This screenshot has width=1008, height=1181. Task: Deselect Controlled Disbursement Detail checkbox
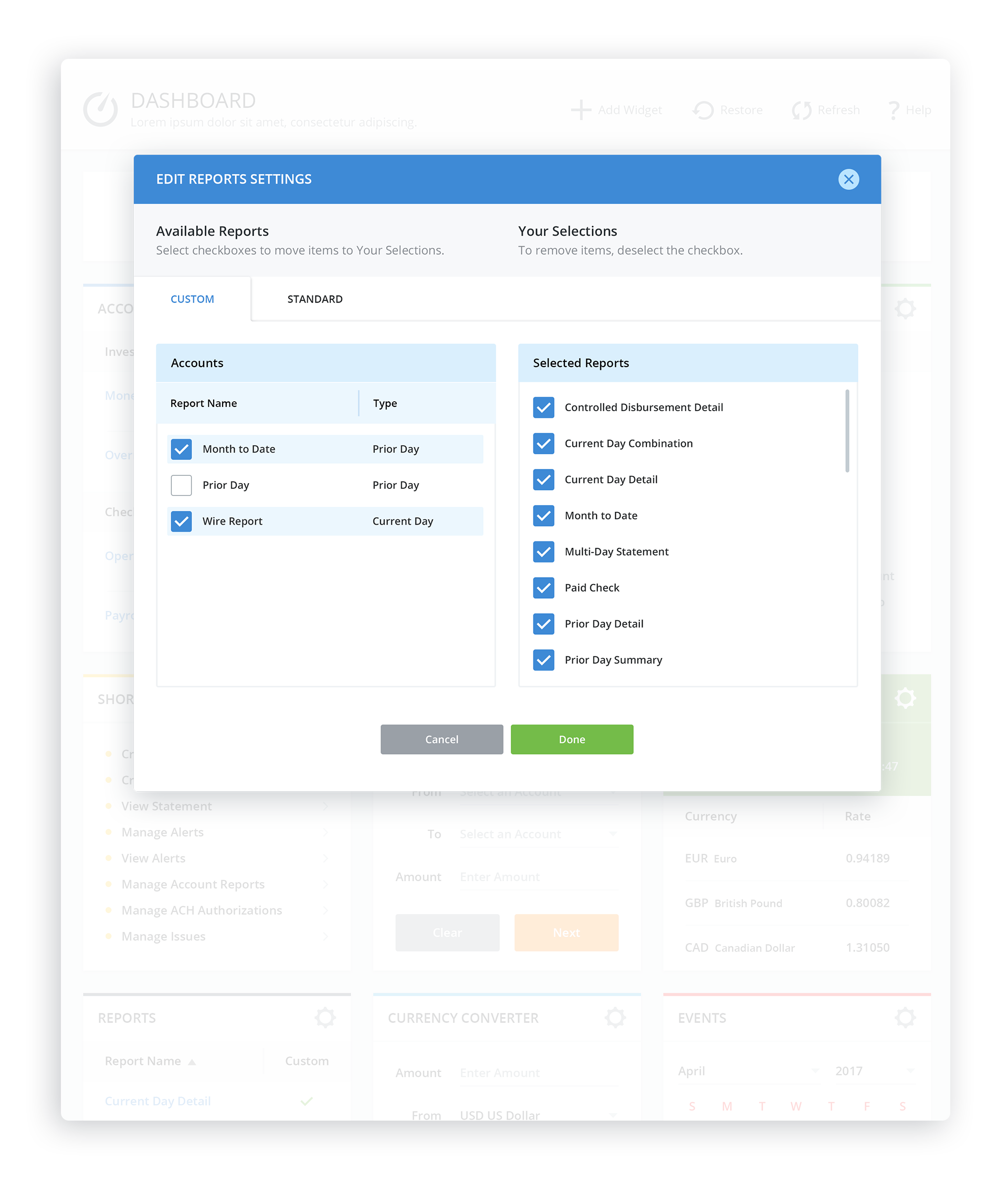coord(543,407)
